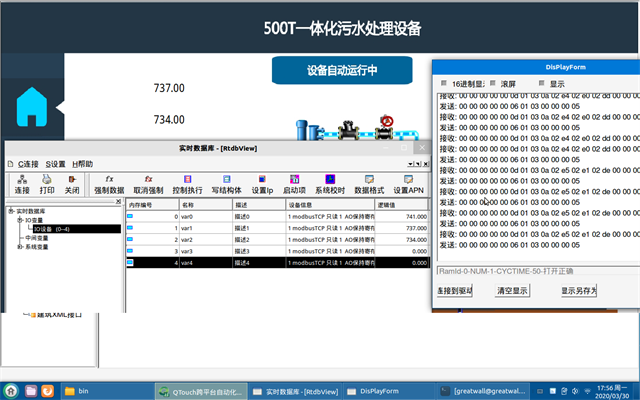Click the 关闭 toolbar icon in RtdbView

72,179
